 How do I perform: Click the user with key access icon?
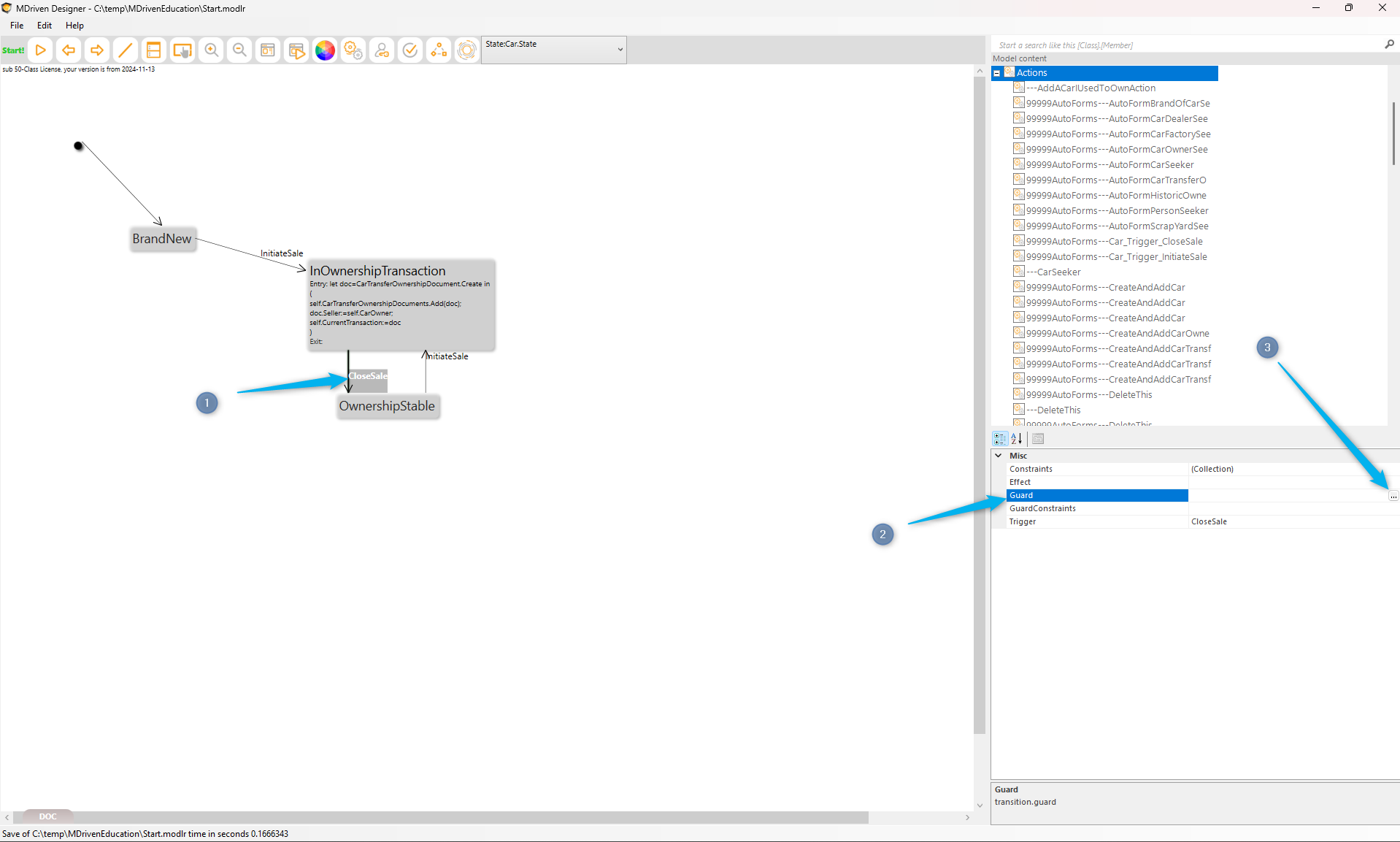pyautogui.click(x=382, y=50)
